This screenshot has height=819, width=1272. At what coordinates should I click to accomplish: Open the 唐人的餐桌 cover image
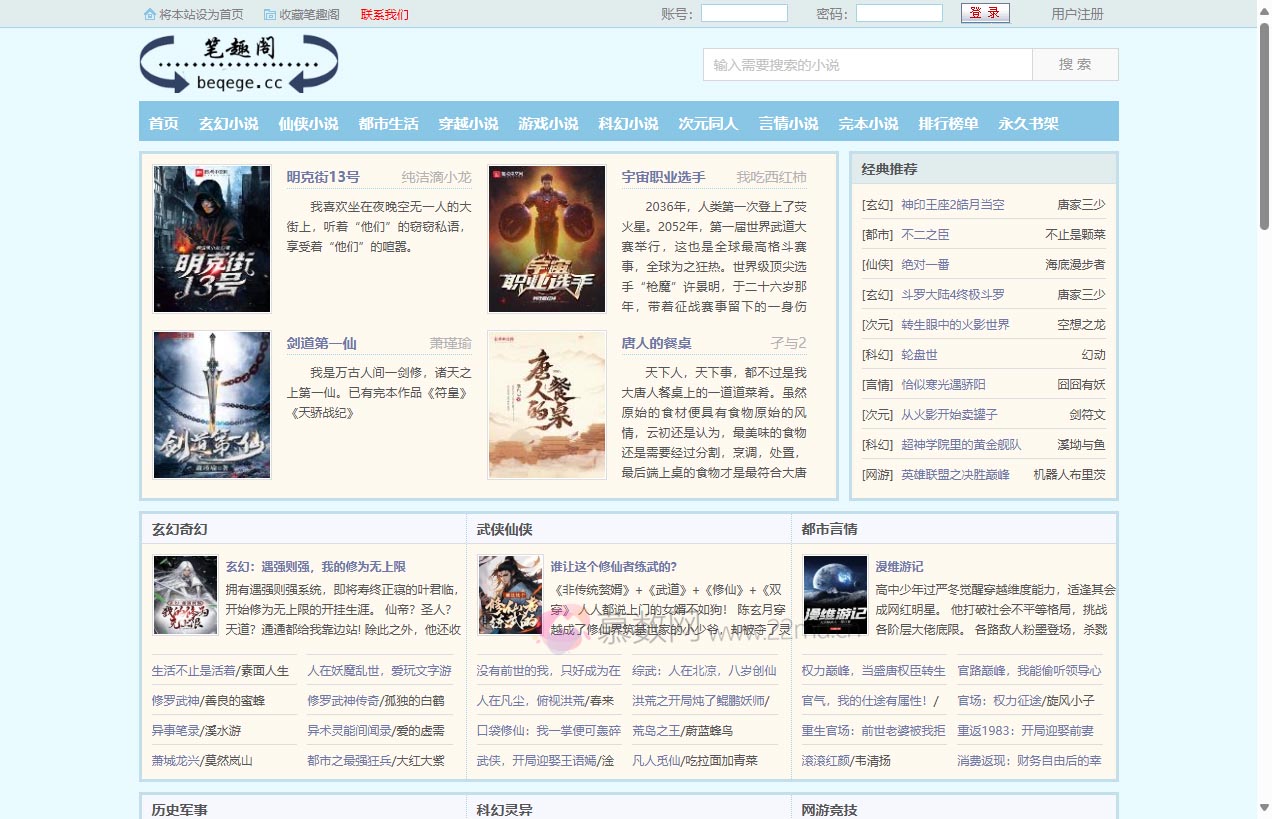(547, 405)
